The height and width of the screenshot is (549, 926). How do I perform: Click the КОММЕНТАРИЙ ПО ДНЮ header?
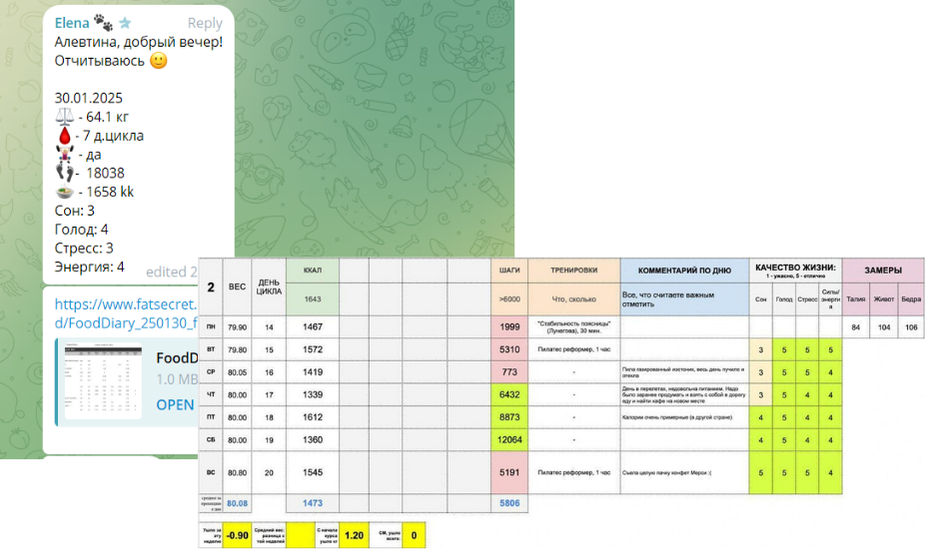pos(683,270)
